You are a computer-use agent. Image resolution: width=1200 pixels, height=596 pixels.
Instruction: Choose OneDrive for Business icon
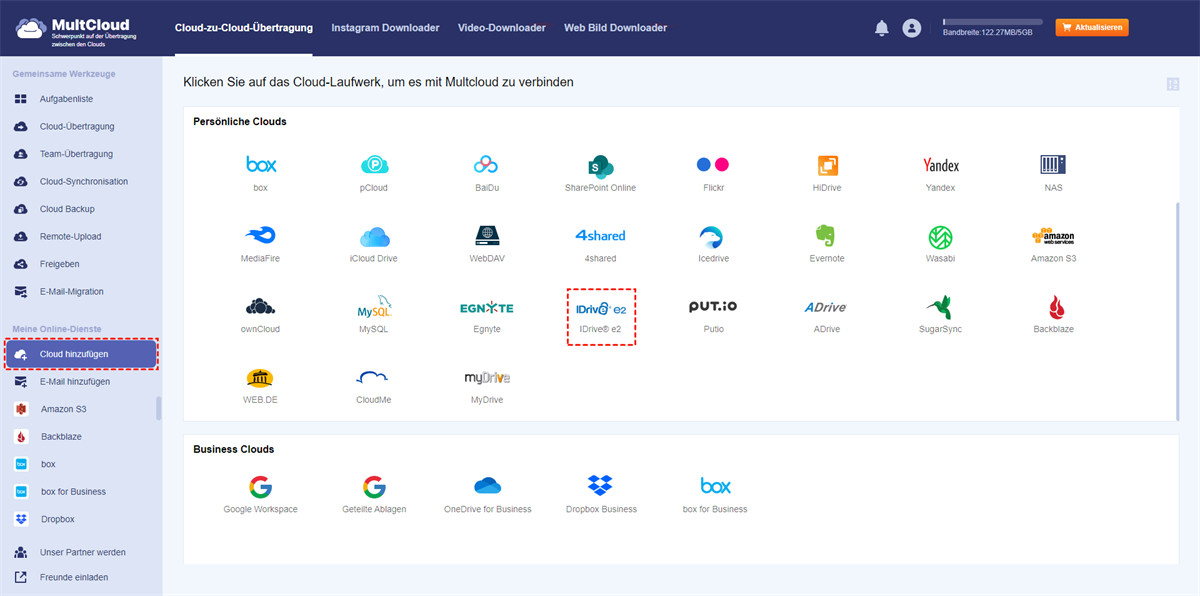(x=487, y=486)
